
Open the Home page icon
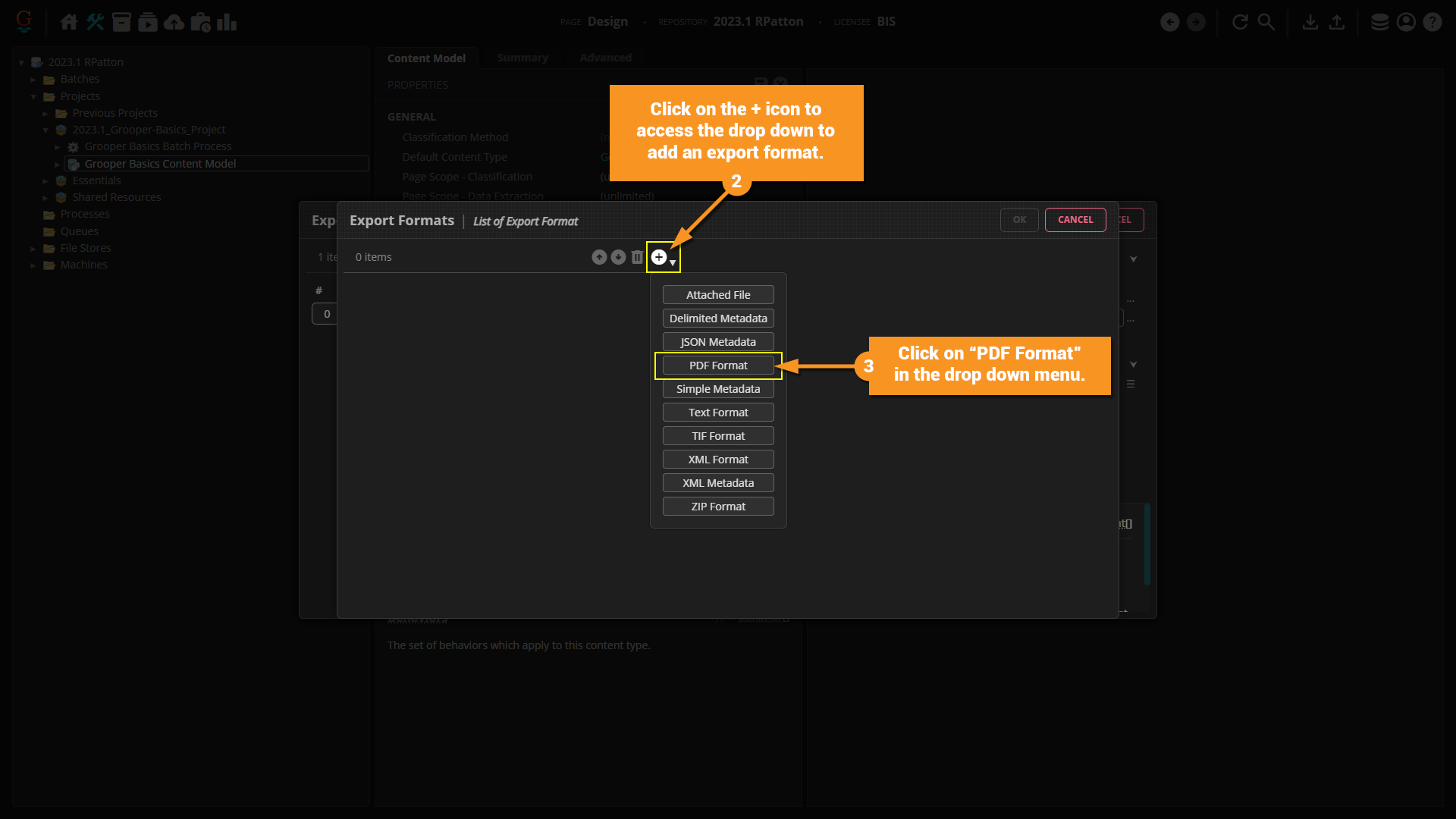click(69, 22)
